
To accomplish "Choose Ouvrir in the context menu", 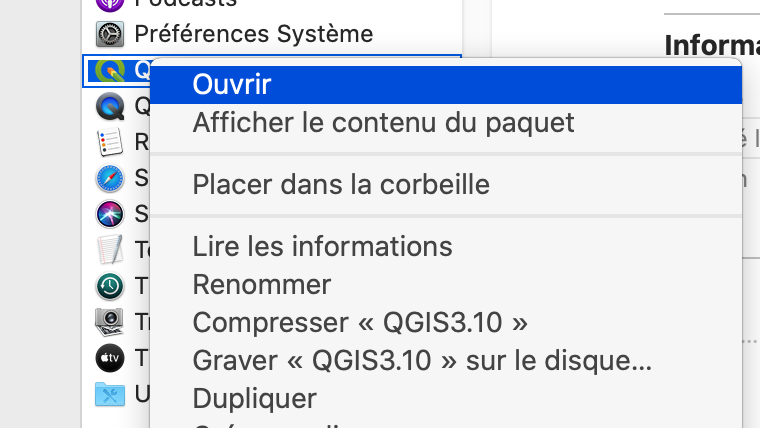I will 232,84.
